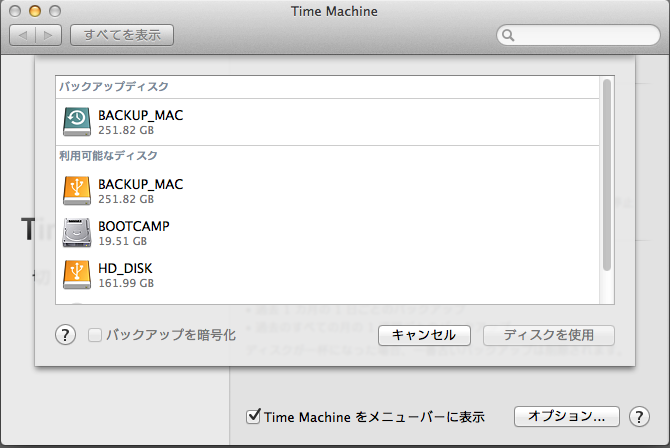Screen dimensions: 670x448
Task: Select the orange USB BACKUP_MAC disk icon
Action: point(77,191)
